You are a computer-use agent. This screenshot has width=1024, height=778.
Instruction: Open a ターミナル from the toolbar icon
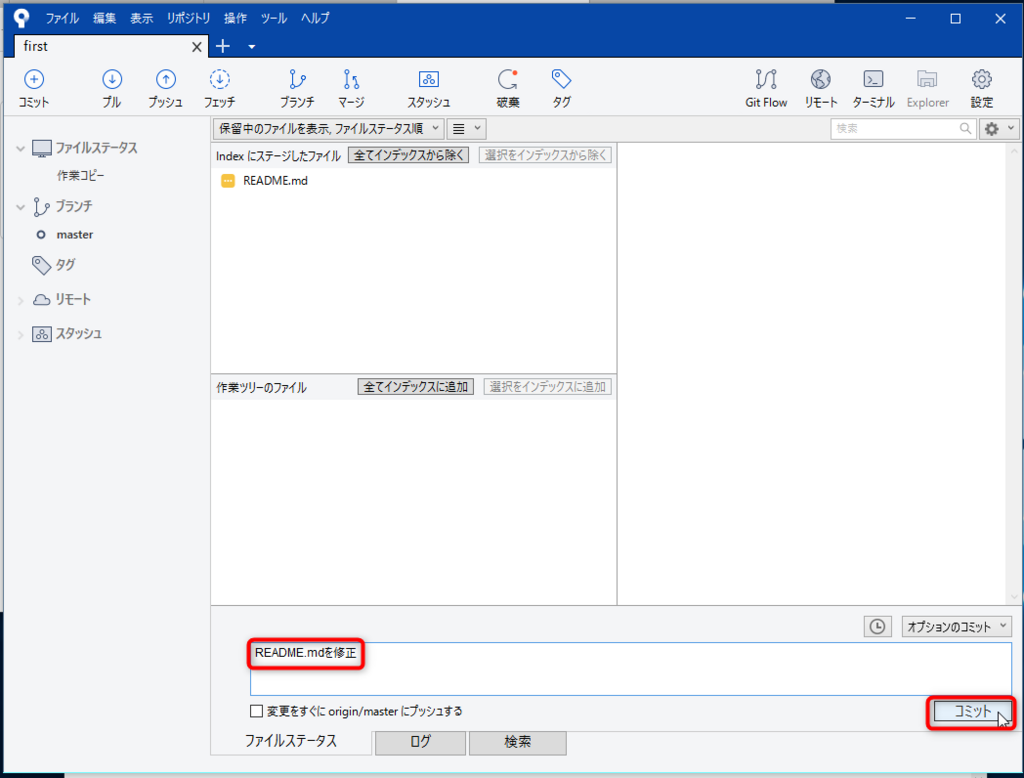click(x=873, y=87)
